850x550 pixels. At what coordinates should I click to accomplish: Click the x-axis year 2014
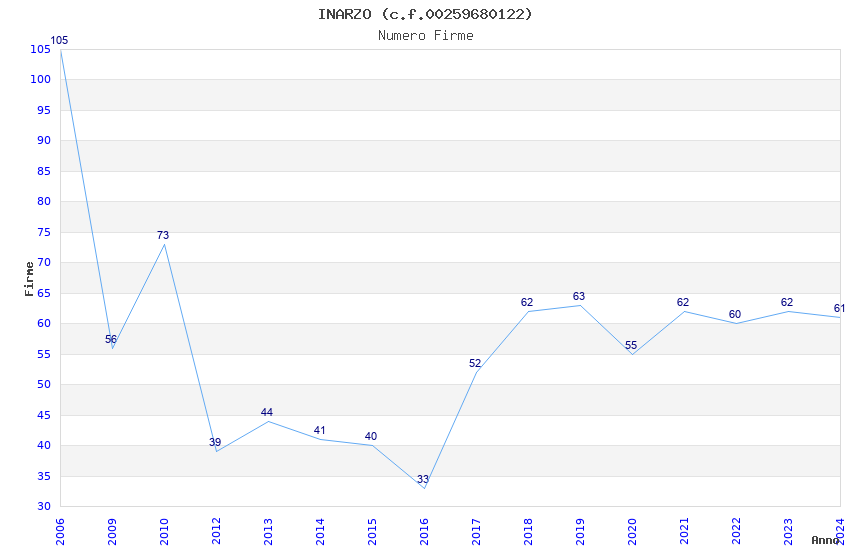pyautogui.click(x=320, y=532)
